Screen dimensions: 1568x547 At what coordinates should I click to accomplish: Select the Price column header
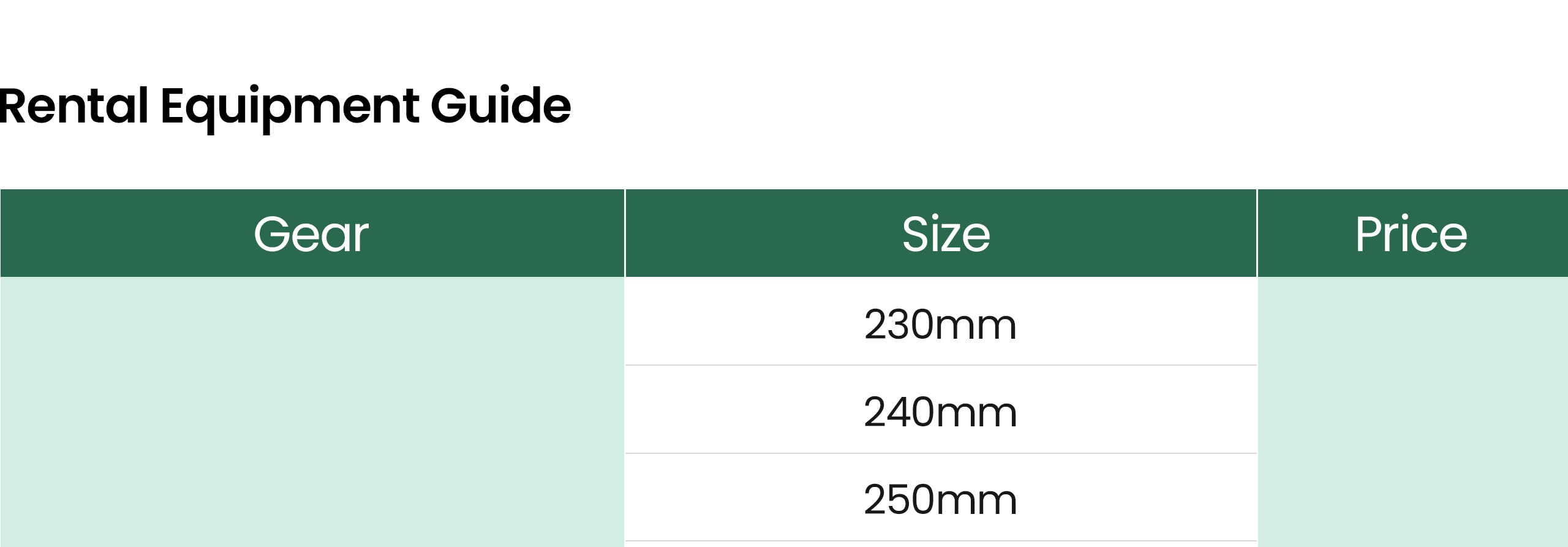(1412, 233)
